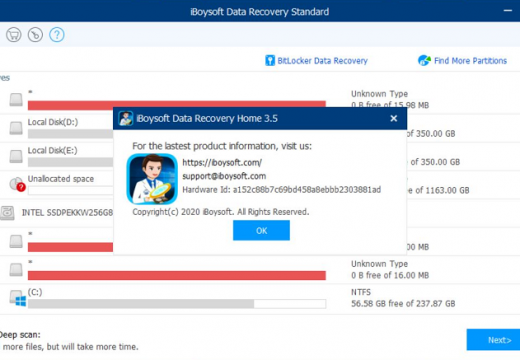Select the Local Disk(E:) drive icon
The image size is (520, 360).
click(16, 156)
